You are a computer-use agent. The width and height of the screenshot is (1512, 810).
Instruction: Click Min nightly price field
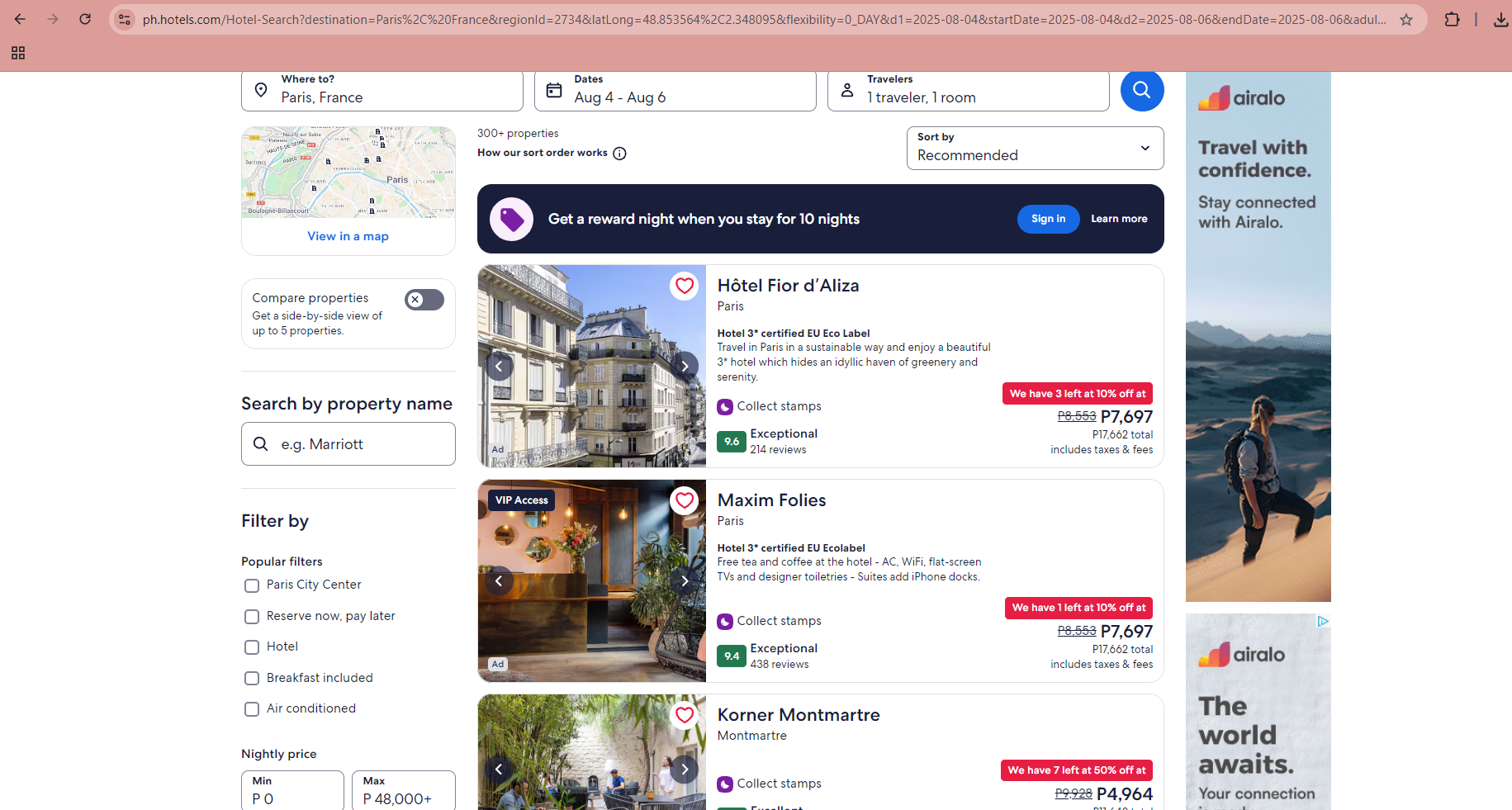coord(292,790)
